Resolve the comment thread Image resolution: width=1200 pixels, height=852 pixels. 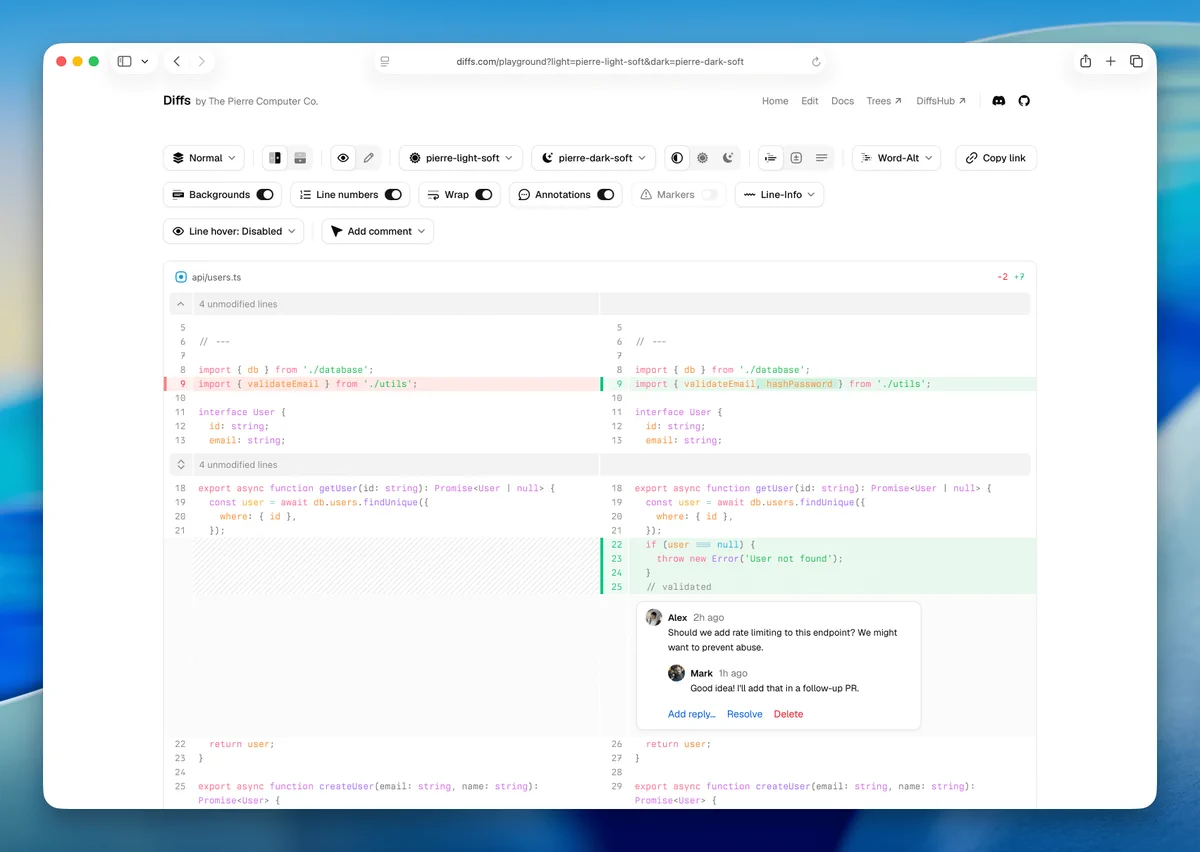point(745,714)
